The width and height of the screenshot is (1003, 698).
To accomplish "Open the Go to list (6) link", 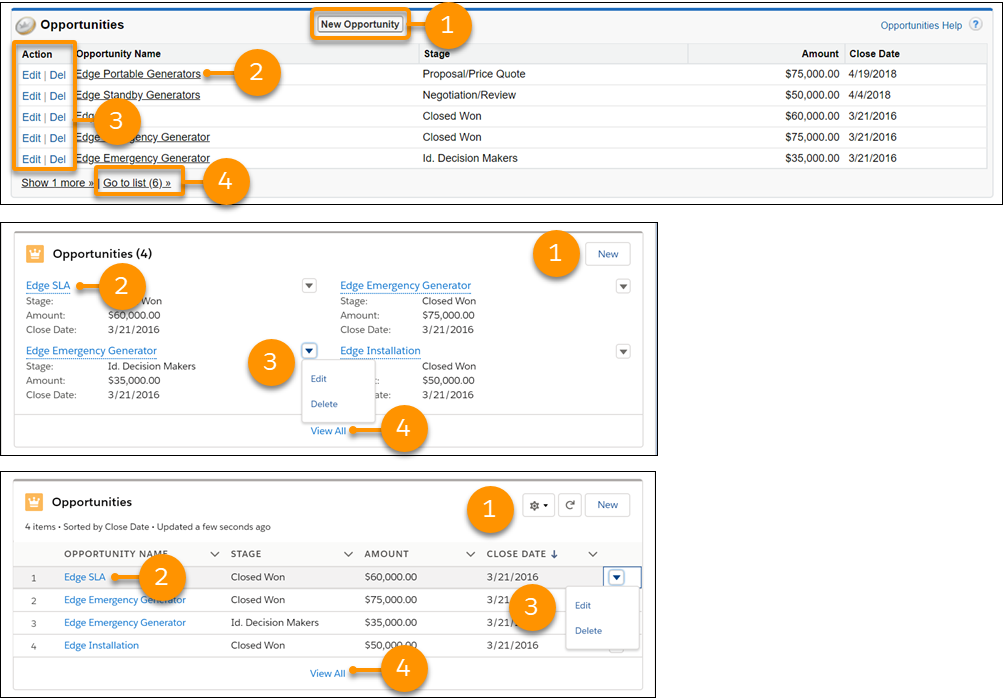I will pos(138,182).
